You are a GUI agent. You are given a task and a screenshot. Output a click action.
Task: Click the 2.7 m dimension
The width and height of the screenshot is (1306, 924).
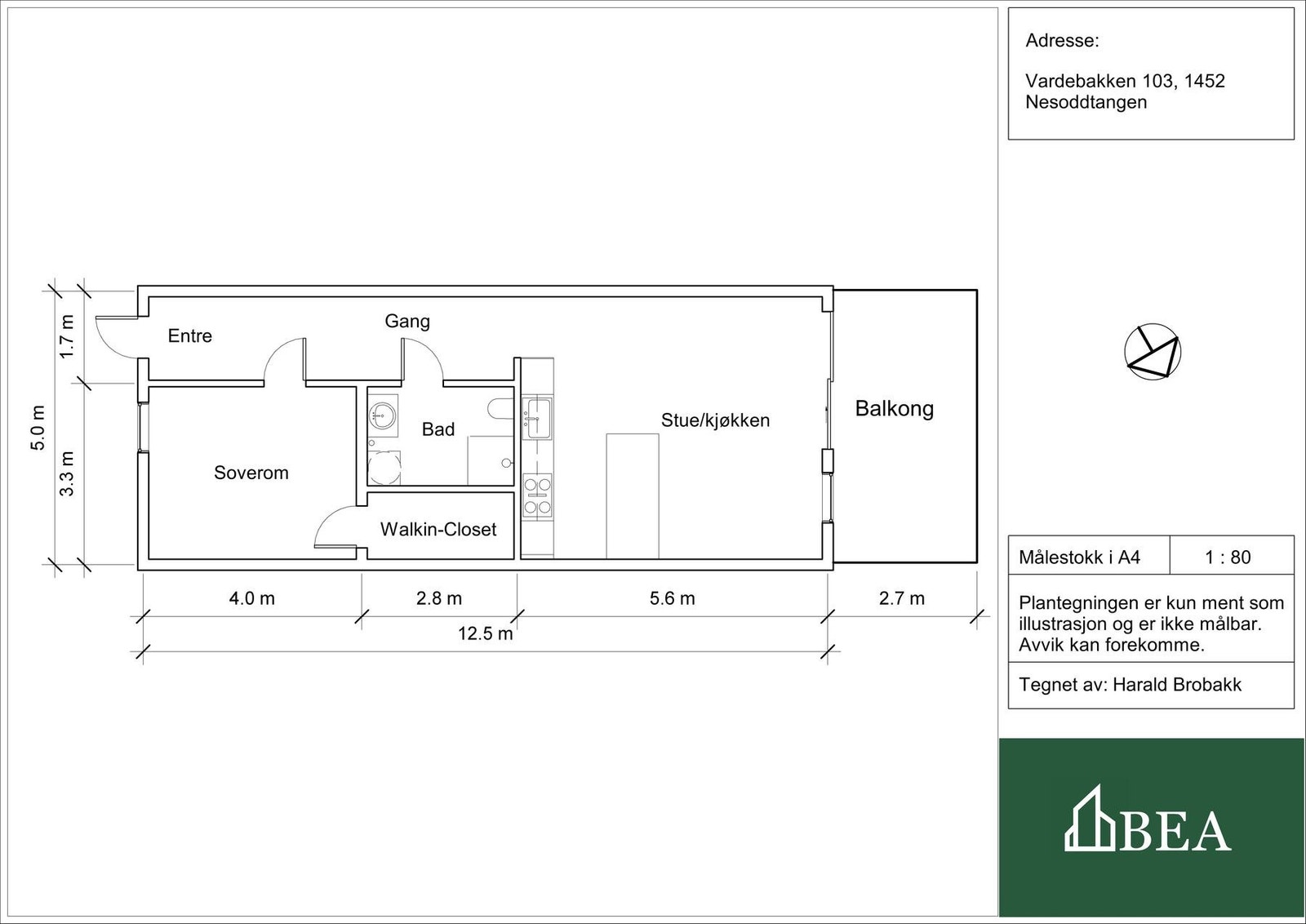coord(902,598)
